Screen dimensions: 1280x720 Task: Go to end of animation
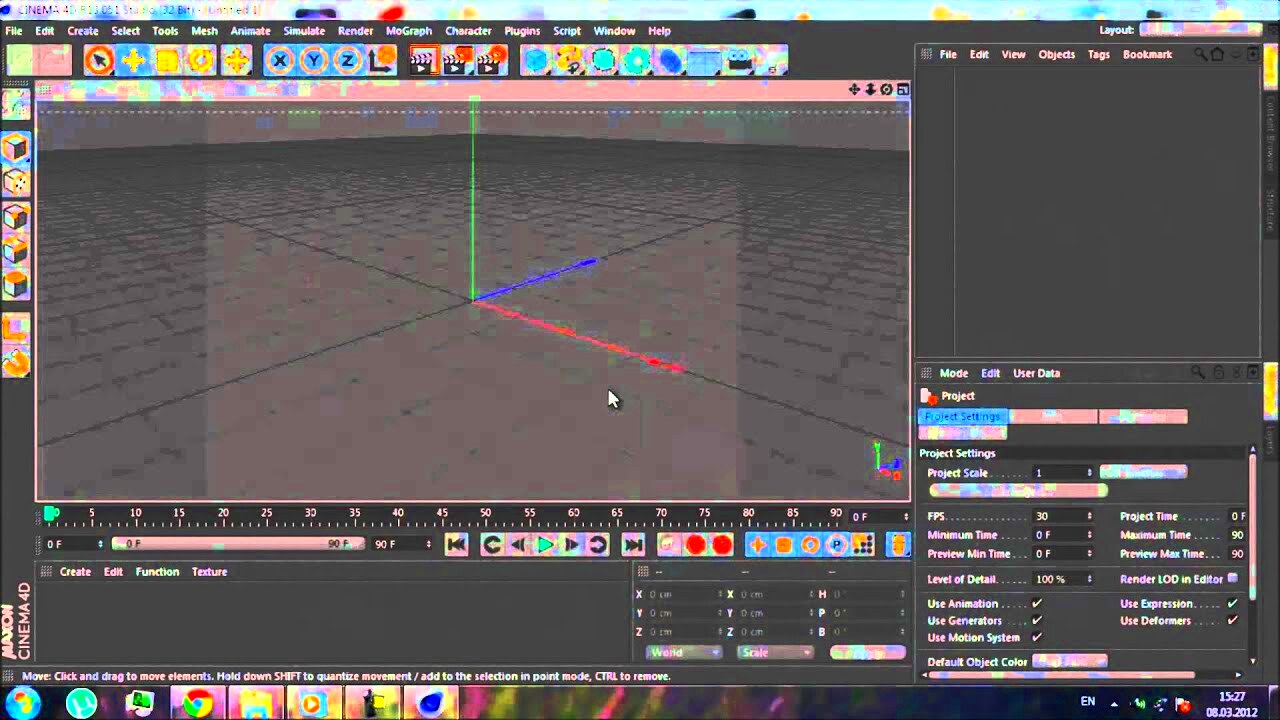pos(633,544)
